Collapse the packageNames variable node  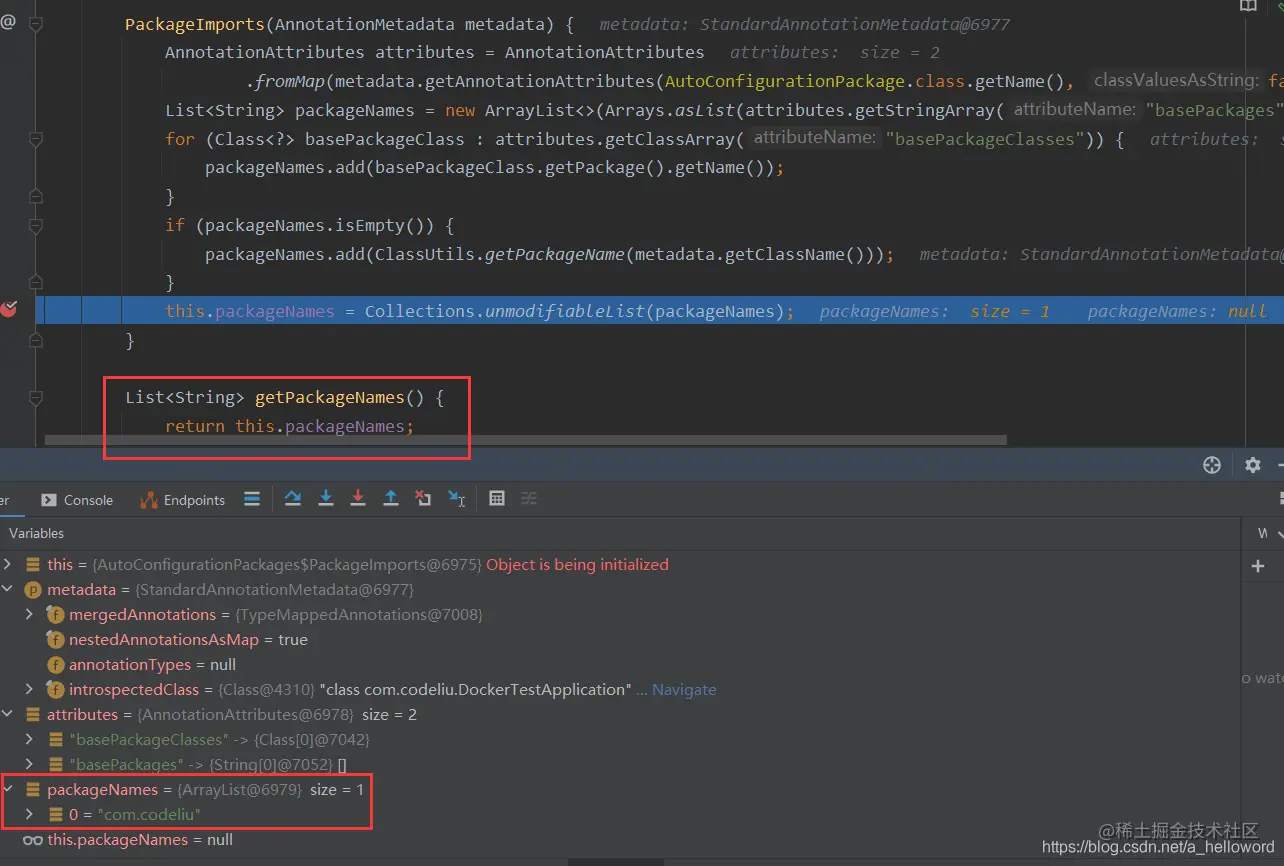[x=8, y=790]
